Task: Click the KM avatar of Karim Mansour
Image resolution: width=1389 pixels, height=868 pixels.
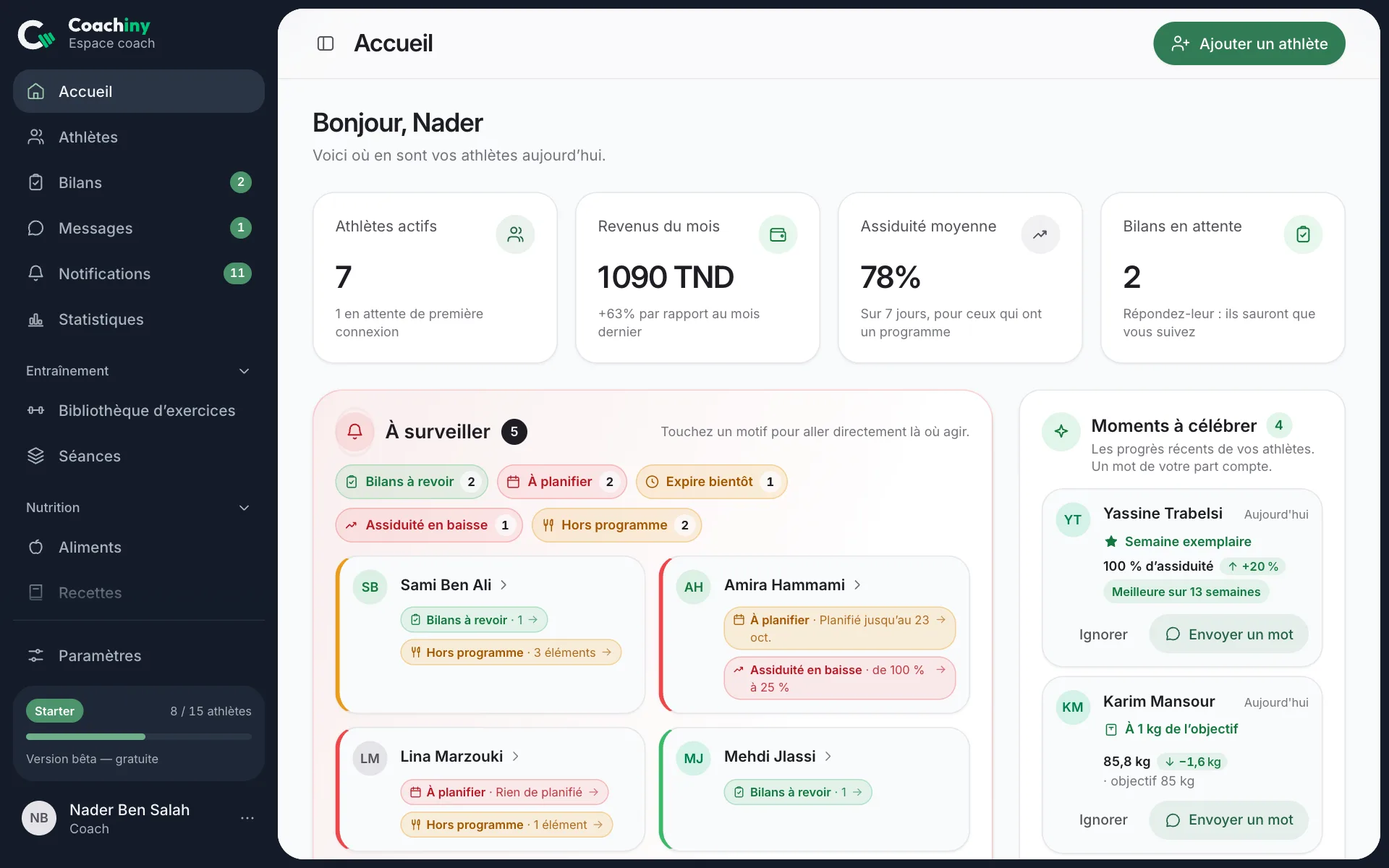Action: (1073, 707)
